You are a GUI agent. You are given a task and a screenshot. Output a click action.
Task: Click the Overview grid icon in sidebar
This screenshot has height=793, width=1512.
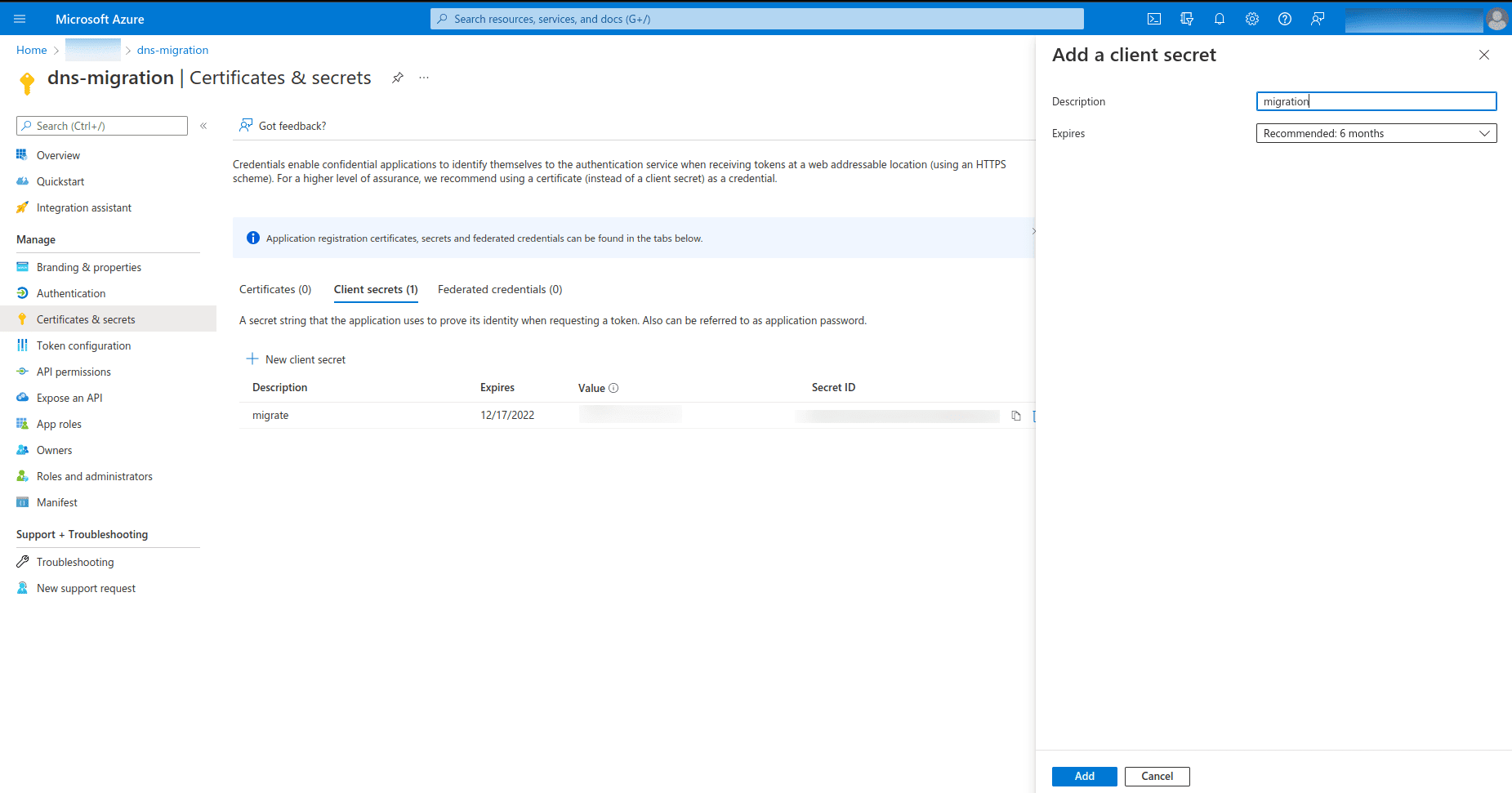(22, 154)
